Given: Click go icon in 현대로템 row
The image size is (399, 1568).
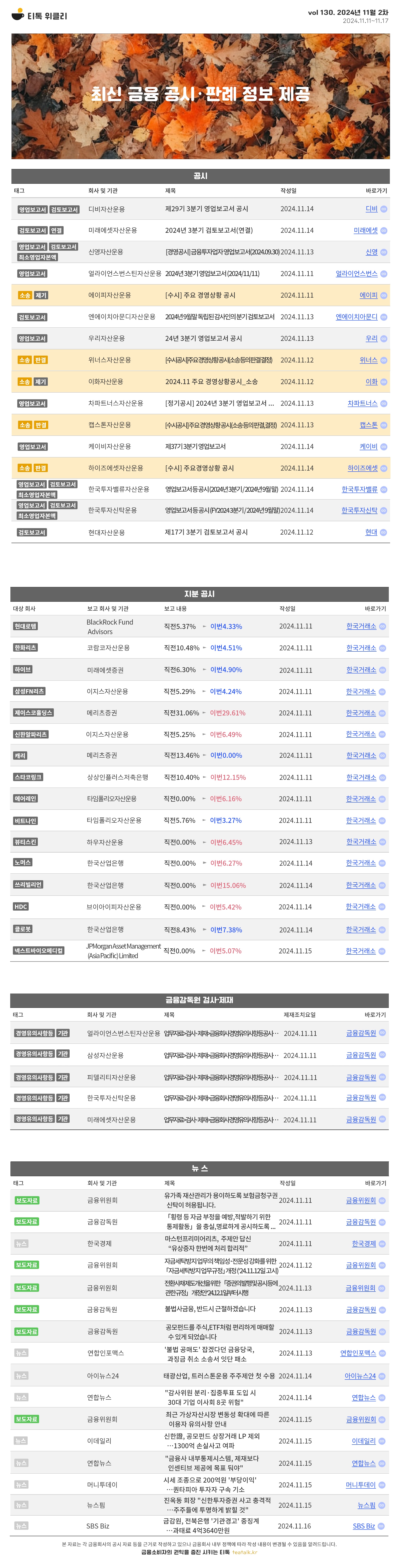Looking at the screenshot, I should click(383, 626).
